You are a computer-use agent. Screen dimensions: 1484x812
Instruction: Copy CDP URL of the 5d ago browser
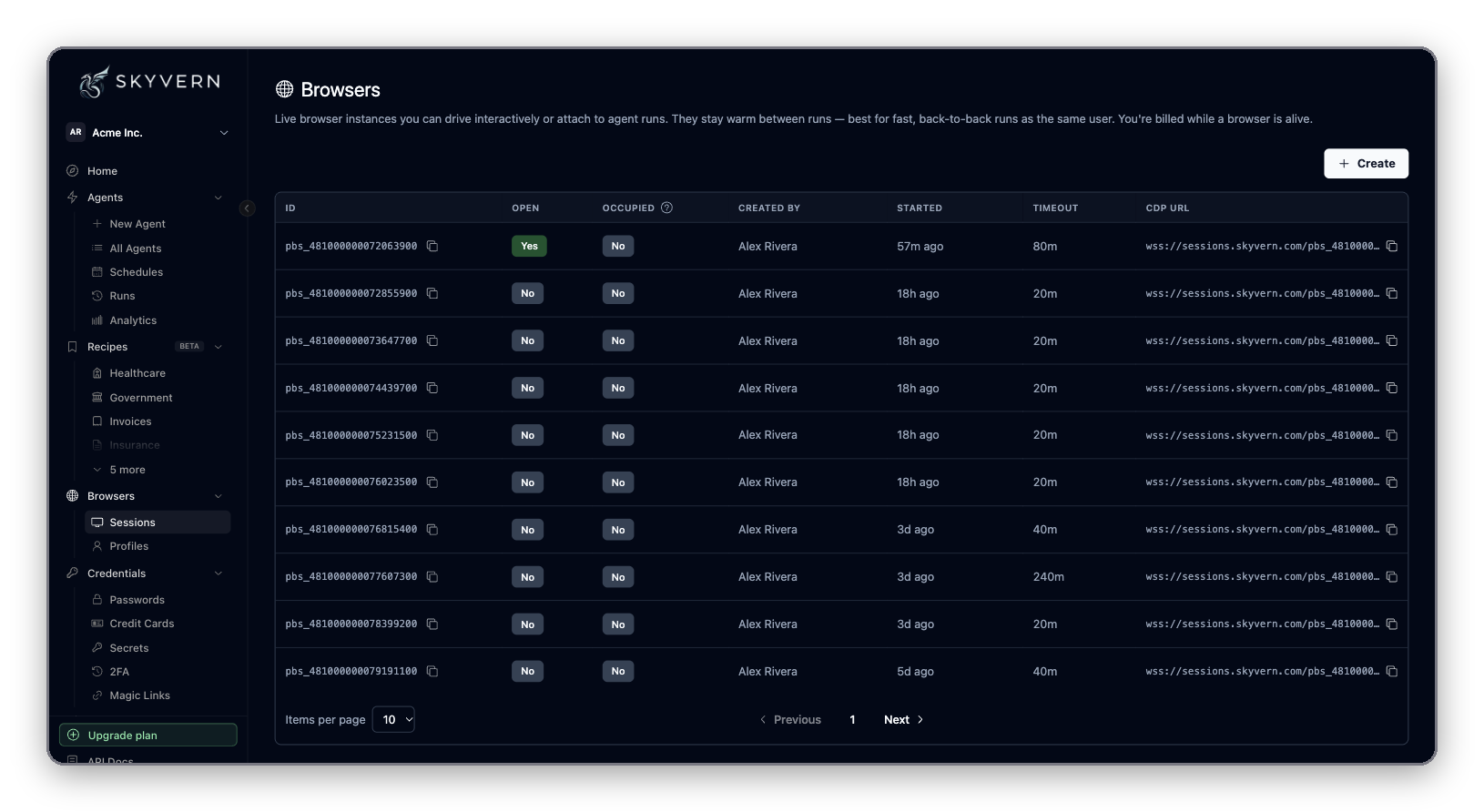1391,671
